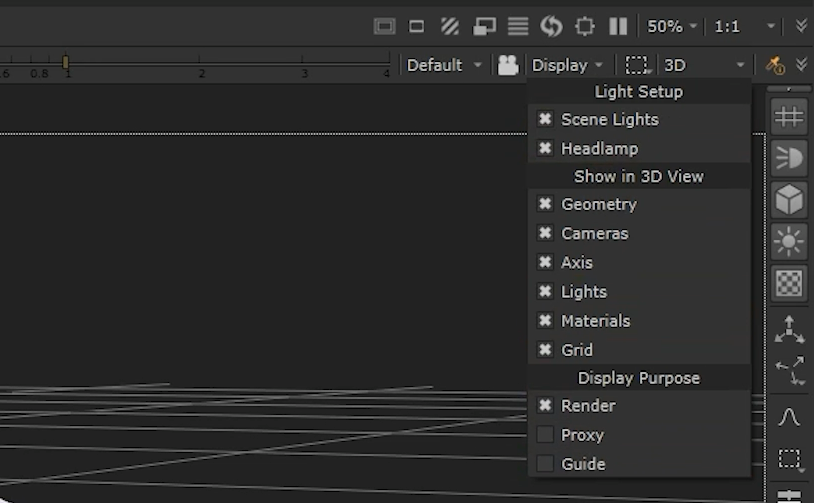This screenshot has width=814, height=503.
Task: Uncheck the Cameras checkbox
Action: pos(545,233)
